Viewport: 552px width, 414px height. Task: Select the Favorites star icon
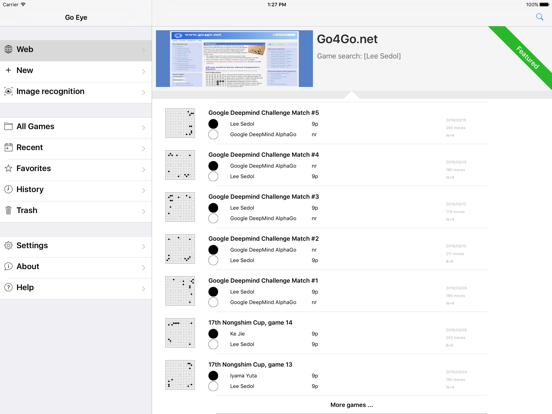point(8,168)
